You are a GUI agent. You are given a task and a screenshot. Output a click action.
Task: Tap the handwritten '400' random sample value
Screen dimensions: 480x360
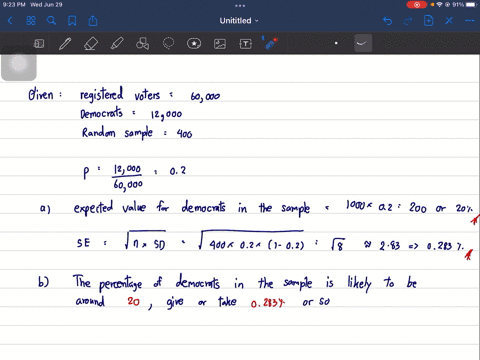point(184,134)
